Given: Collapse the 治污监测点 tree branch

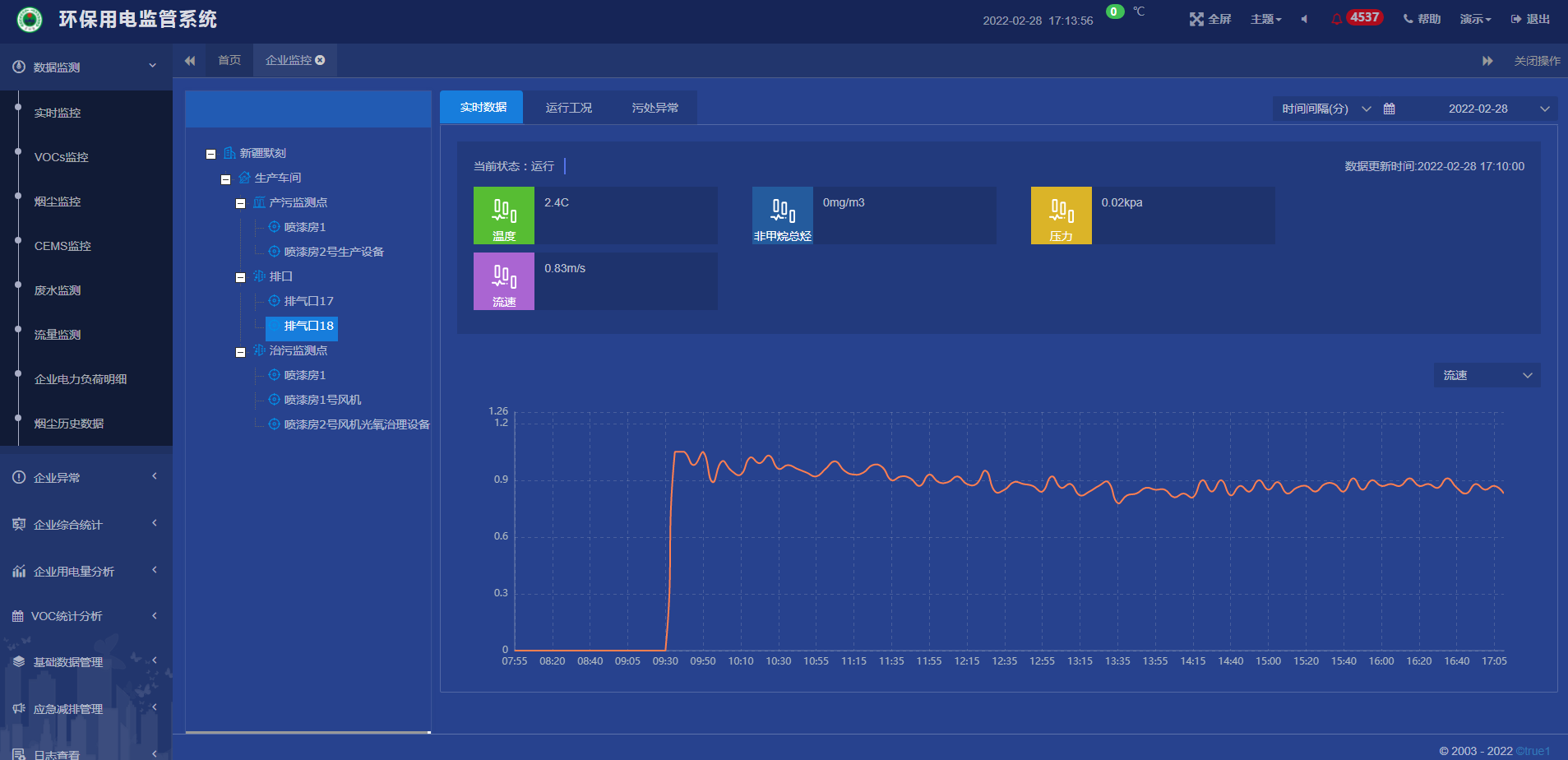Looking at the screenshot, I should tap(240, 352).
